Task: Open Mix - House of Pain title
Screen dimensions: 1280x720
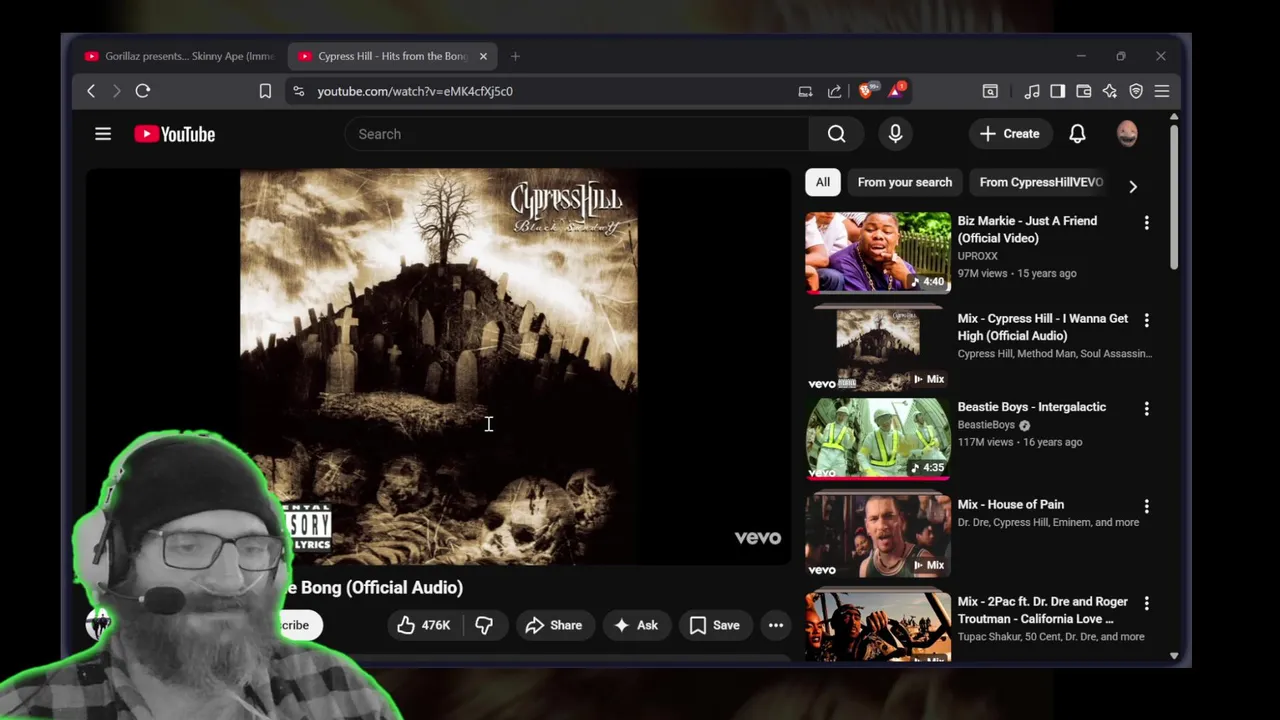Action: click(1010, 505)
